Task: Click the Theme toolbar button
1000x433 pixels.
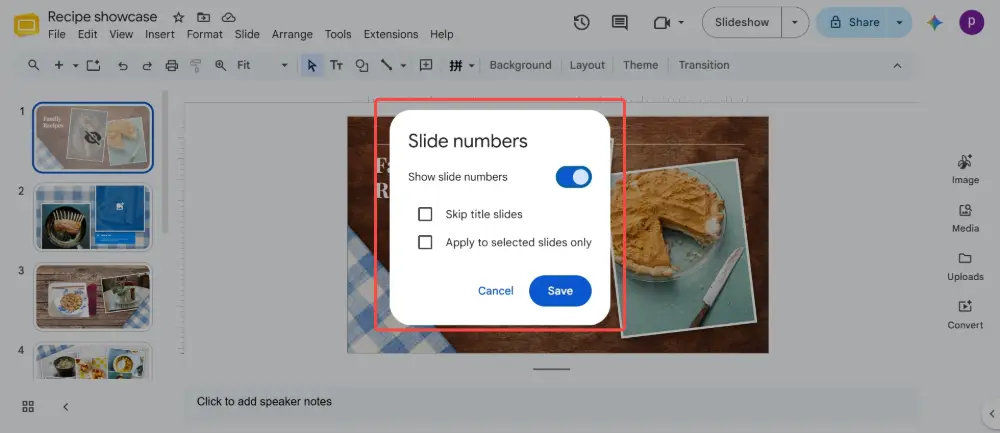Action: tap(640, 65)
